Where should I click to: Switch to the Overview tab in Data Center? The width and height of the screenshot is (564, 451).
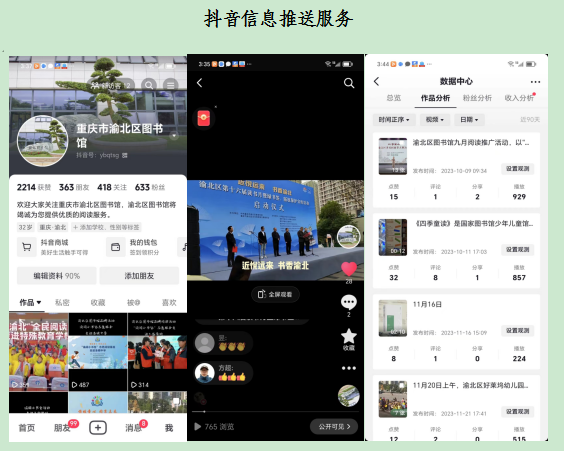pos(394,98)
